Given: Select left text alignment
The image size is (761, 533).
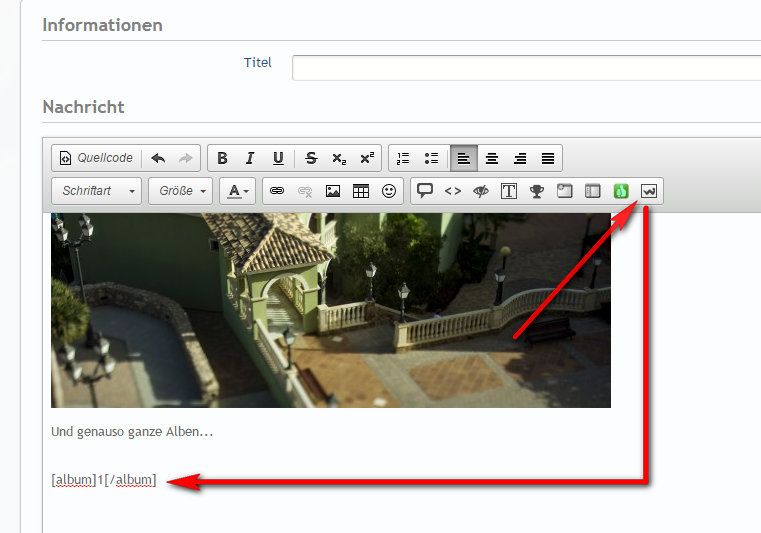Looking at the screenshot, I should [464, 158].
